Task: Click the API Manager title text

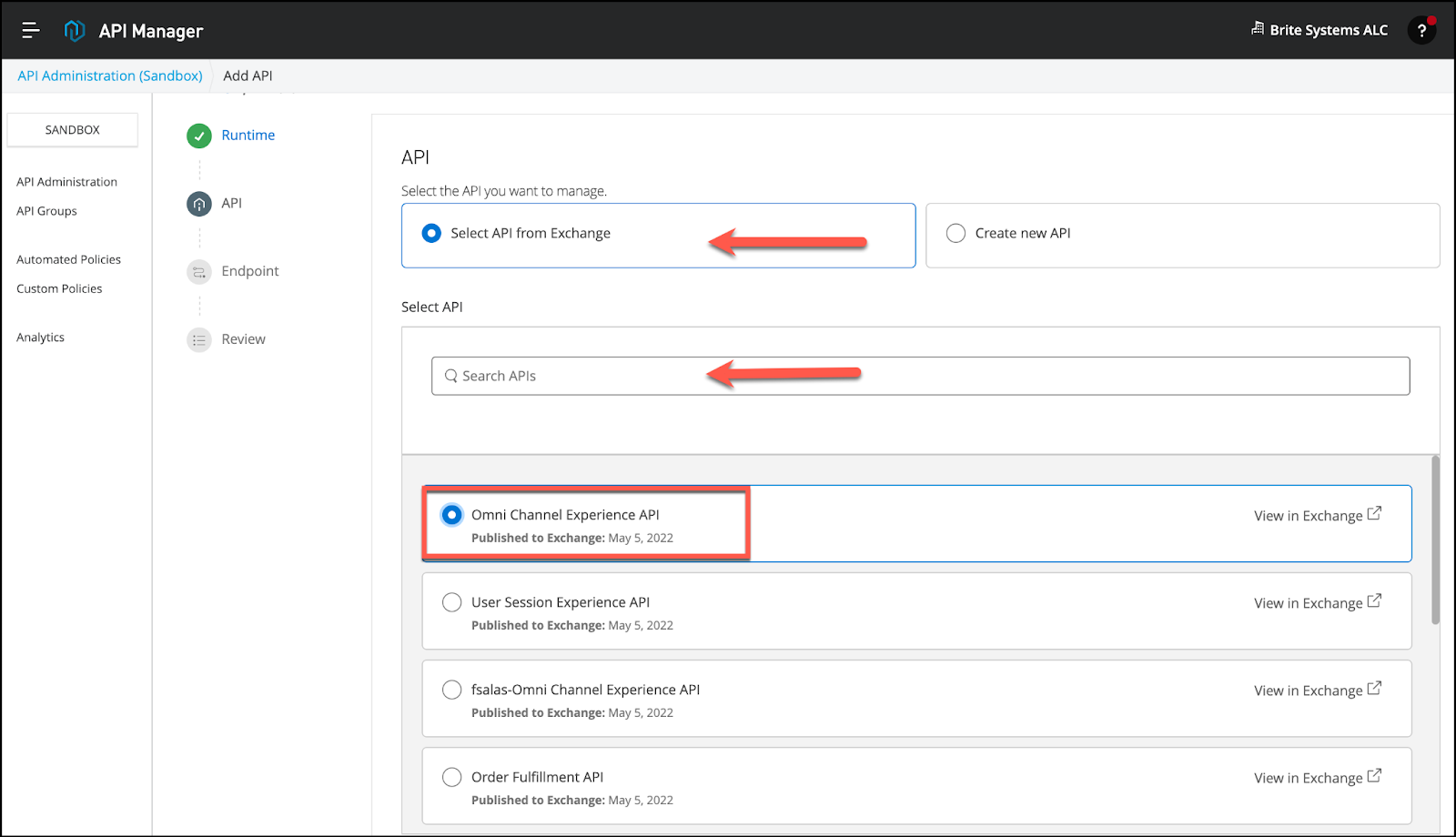Action: (151, 31)
